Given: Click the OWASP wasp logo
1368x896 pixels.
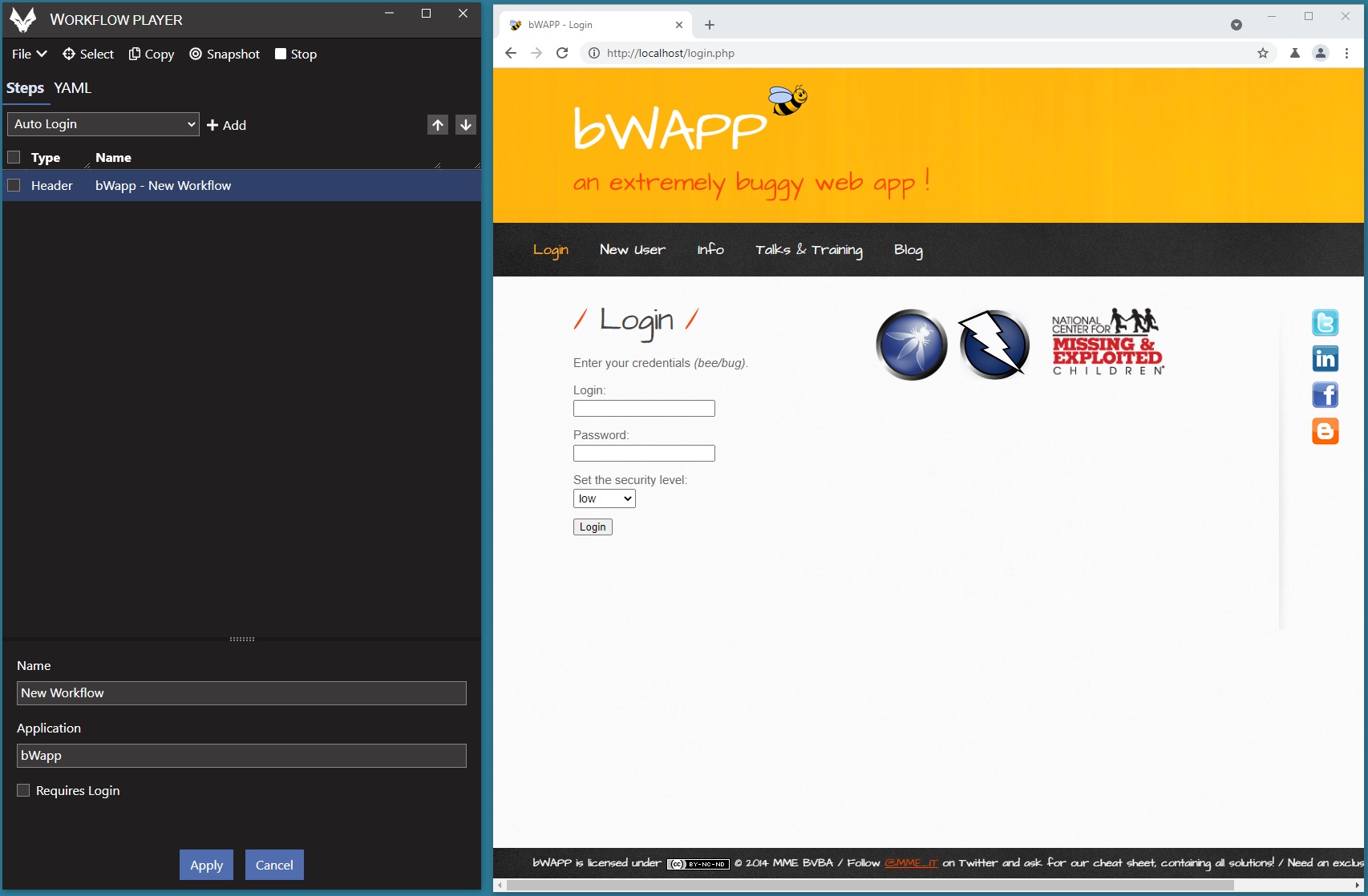Looking at the screenshot, I should click(912, 345).
